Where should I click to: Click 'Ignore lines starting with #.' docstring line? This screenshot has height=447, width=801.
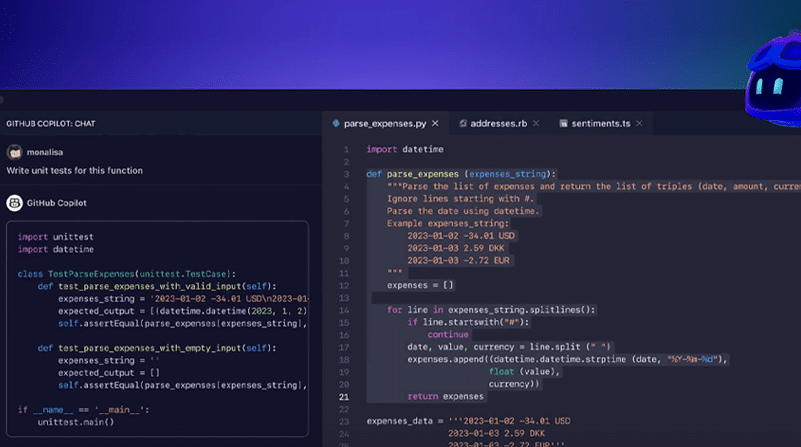point(460,199)
